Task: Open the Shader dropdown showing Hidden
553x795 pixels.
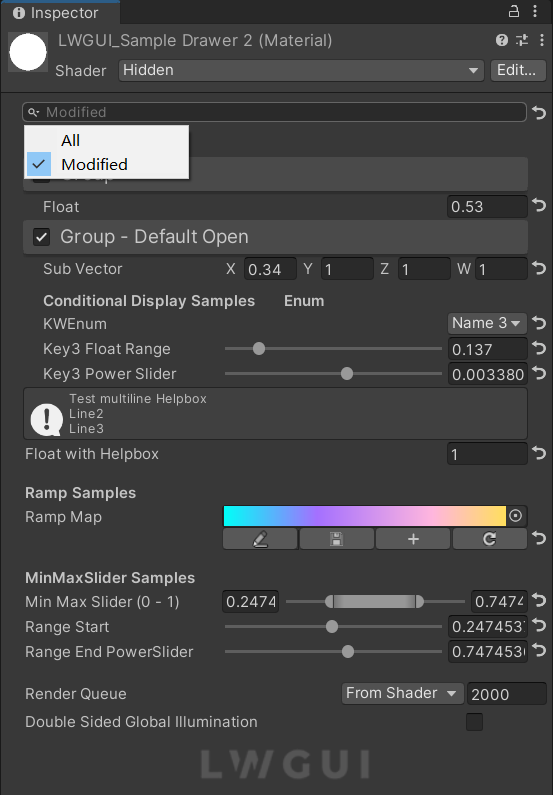Action: pos(301,70)
